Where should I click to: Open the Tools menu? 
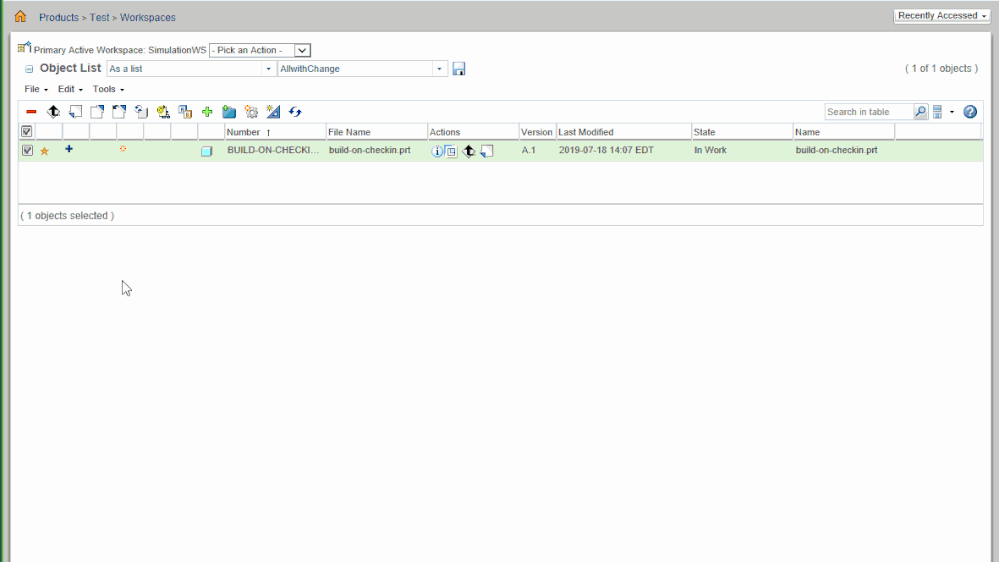(108, 89)
